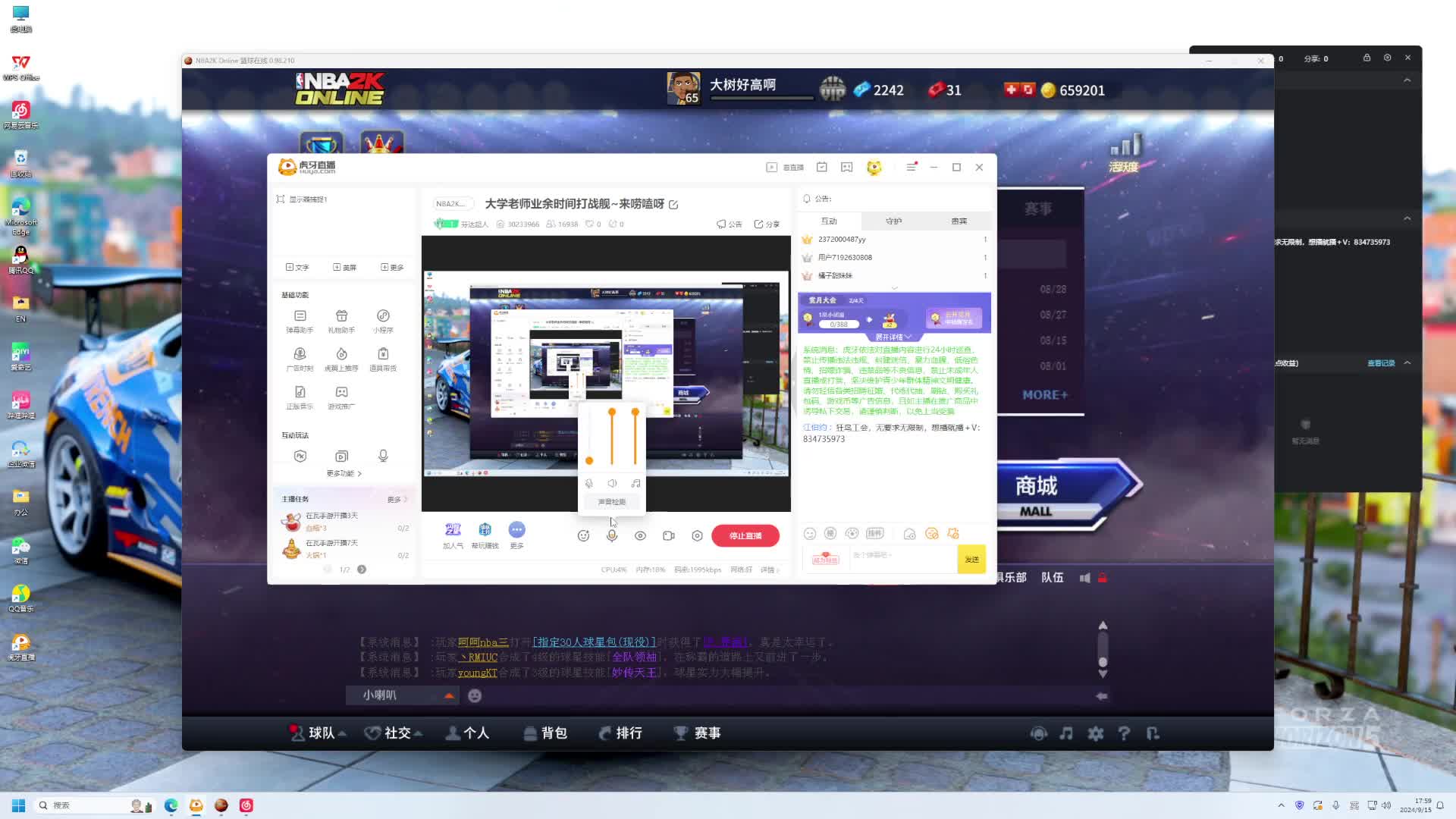Switch to the 守护 tab in the chat panel

894,221
